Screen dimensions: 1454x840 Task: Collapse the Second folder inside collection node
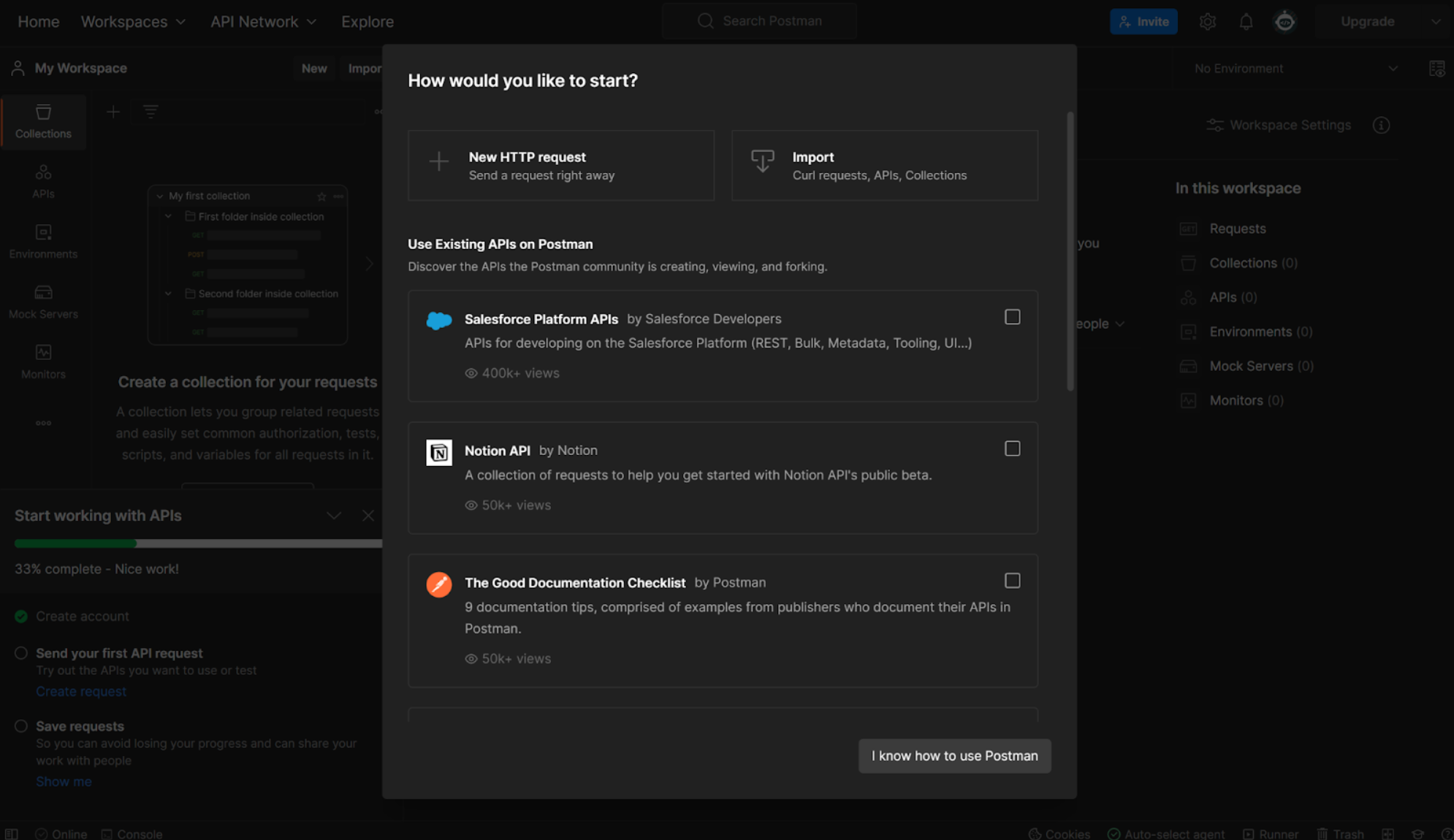169,294
